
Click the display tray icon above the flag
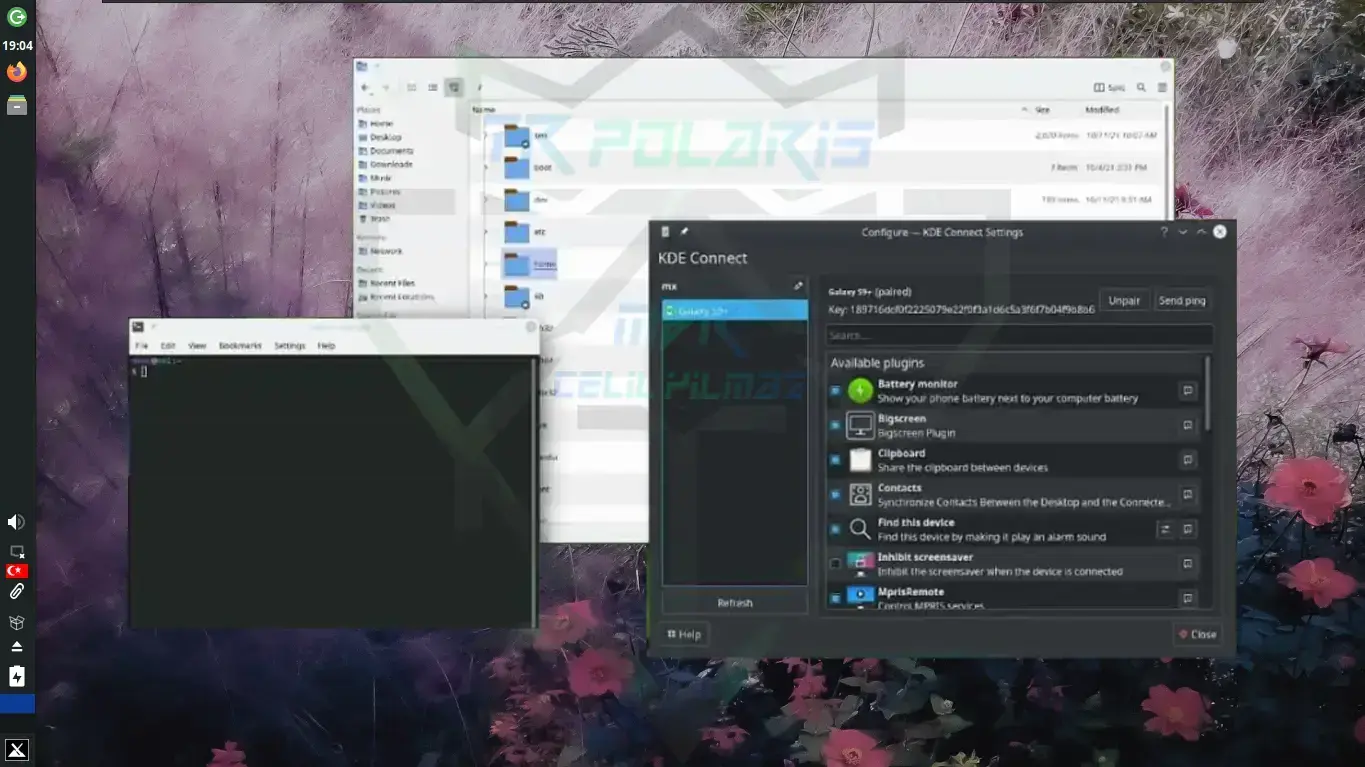(17, 551)
